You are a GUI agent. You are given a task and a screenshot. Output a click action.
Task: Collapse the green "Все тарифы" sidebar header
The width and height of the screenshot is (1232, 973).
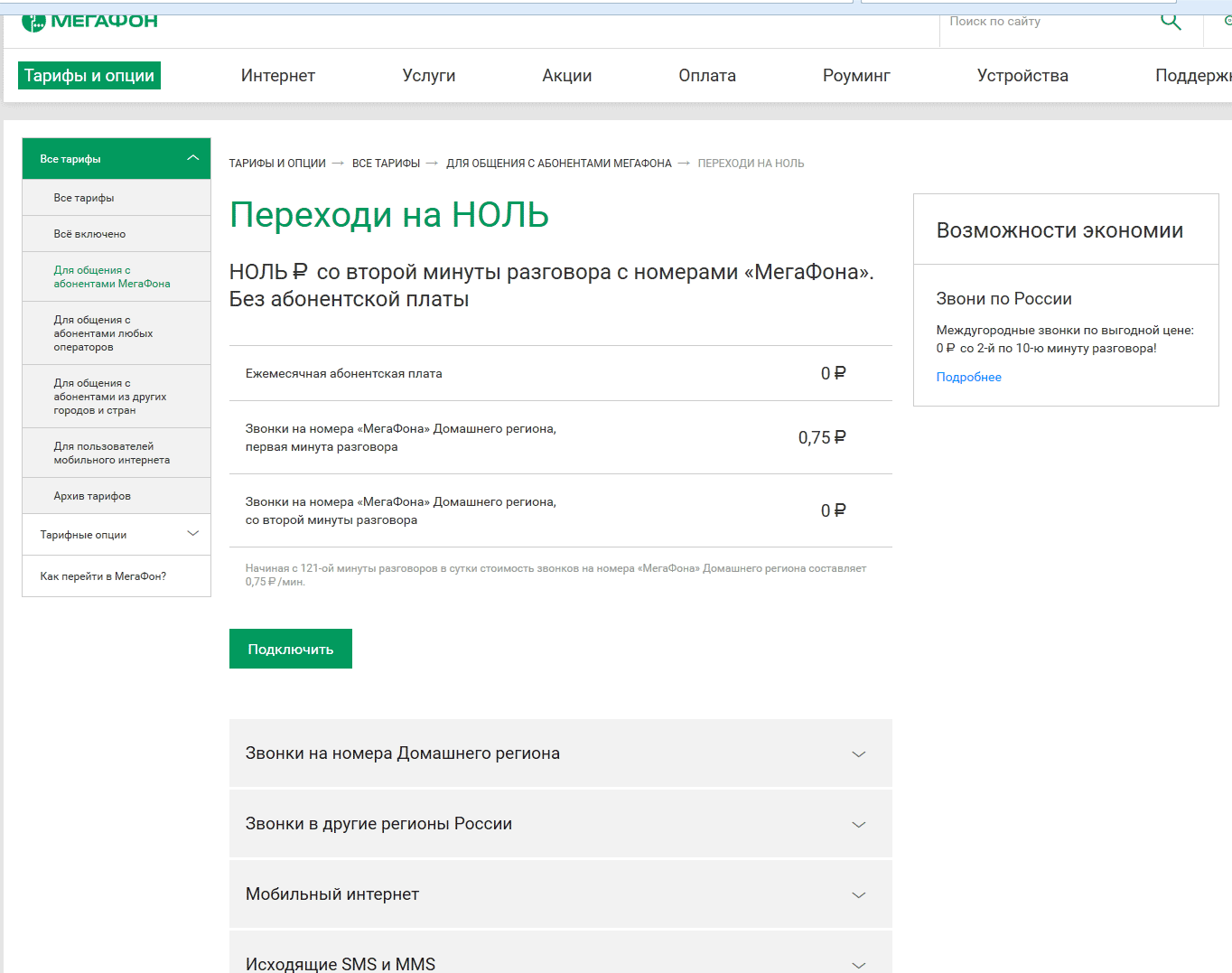pyautogui.click(x=117, y=159)
